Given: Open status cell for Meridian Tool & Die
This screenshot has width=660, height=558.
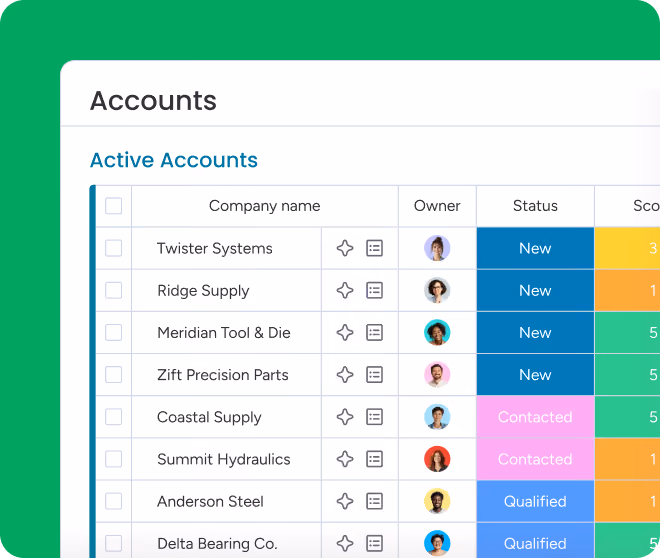Looking at the screenshot, I should coord(535,332).
